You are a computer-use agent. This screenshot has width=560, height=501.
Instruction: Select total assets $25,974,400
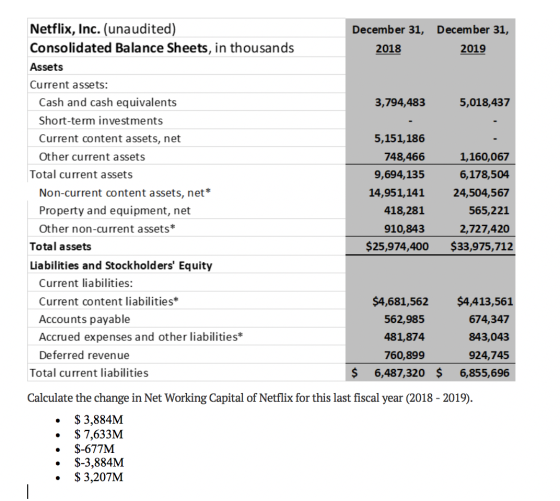coord(397,246)
